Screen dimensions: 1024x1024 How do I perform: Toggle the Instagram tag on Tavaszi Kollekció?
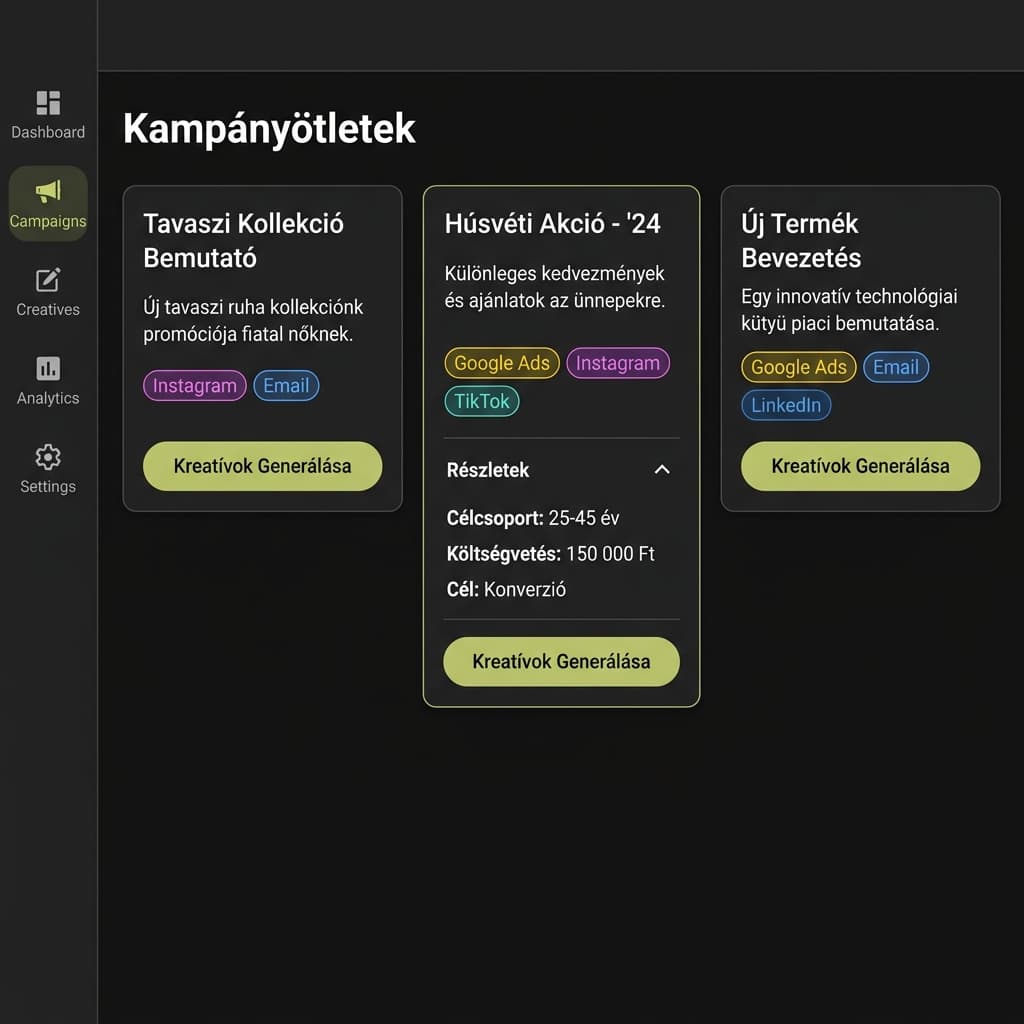(194, 385)
